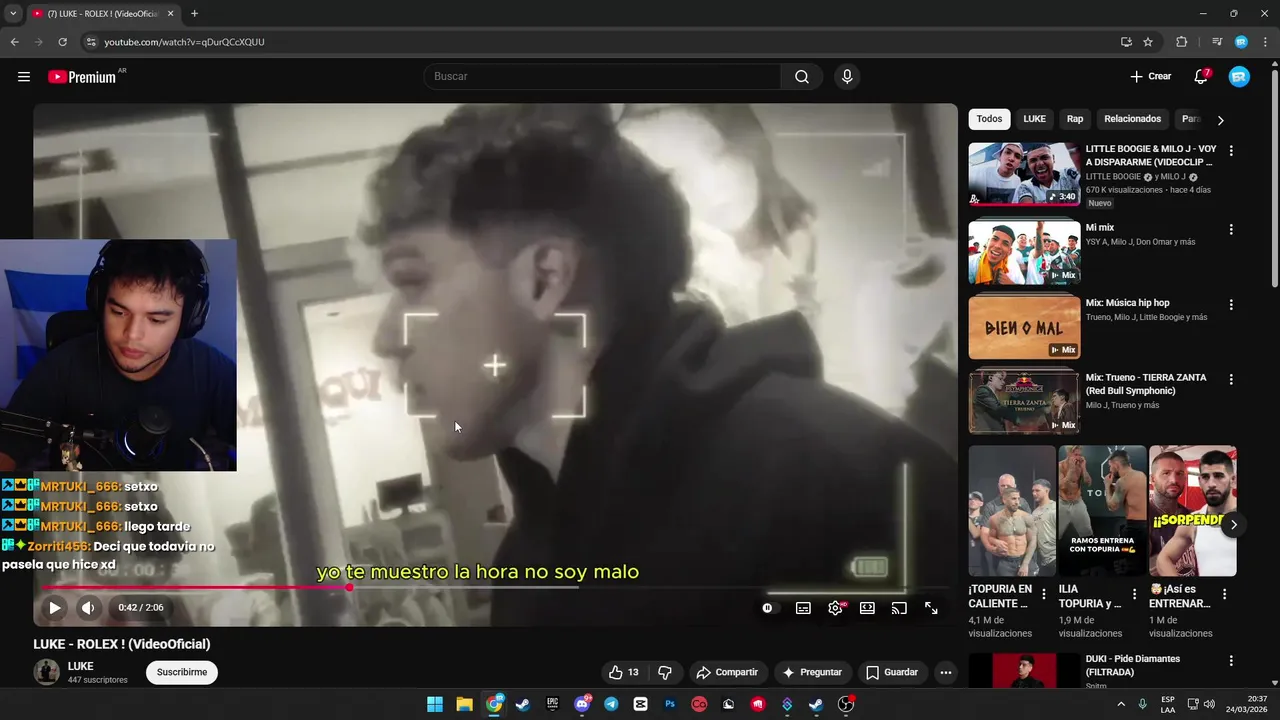Play the paused video
Image resolution: width=1280 pixels, height=720 pixels.
coord(55,608)
